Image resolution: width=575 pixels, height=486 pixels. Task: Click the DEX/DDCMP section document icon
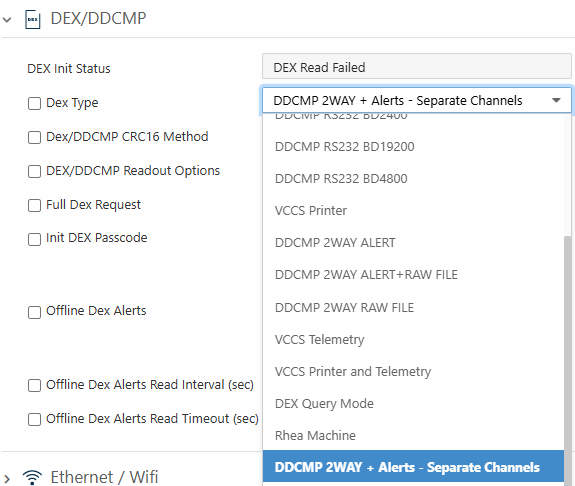click(x=32, y=19)
